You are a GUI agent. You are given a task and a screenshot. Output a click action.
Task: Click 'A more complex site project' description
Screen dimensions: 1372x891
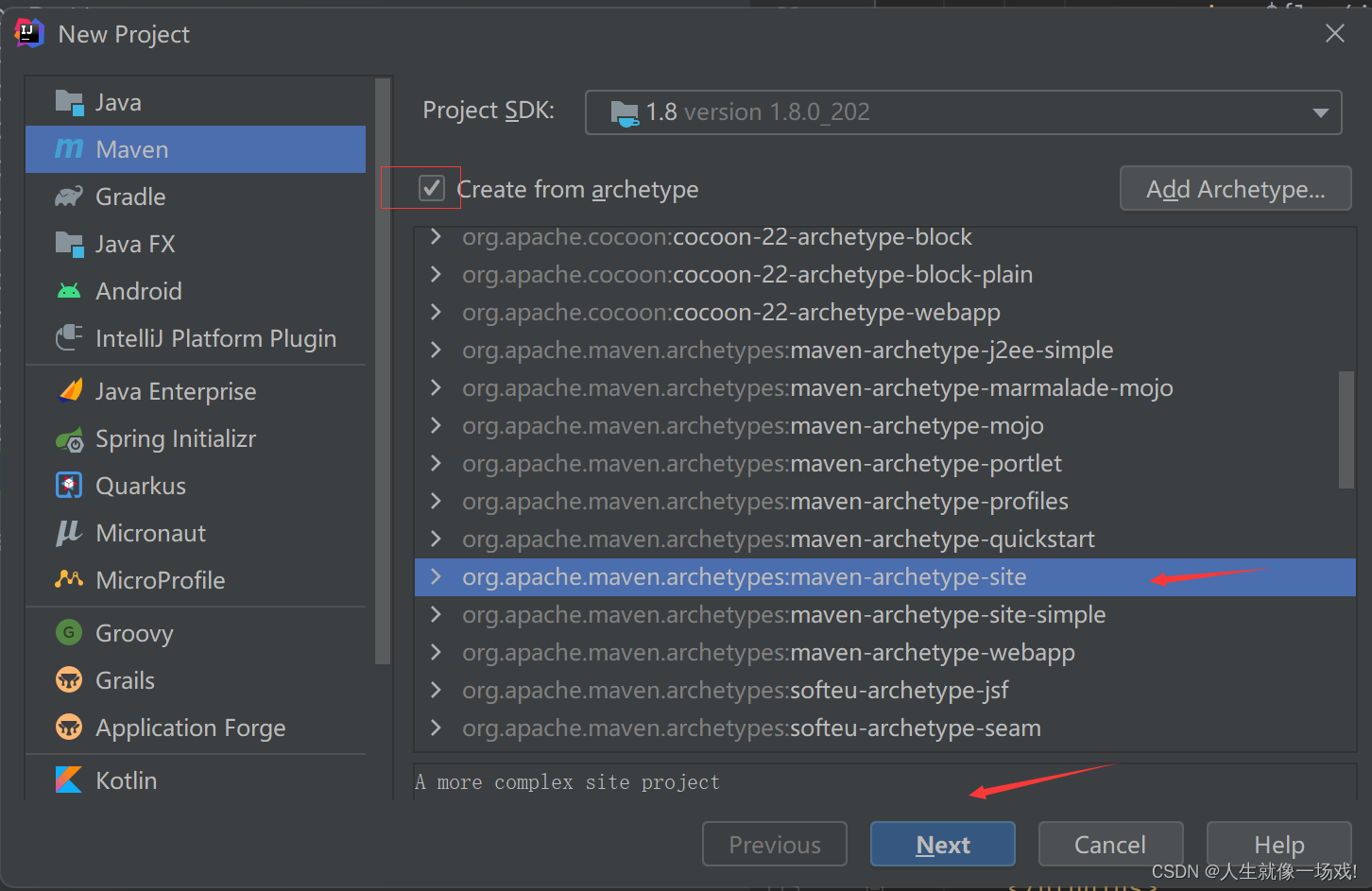(567, 782)
